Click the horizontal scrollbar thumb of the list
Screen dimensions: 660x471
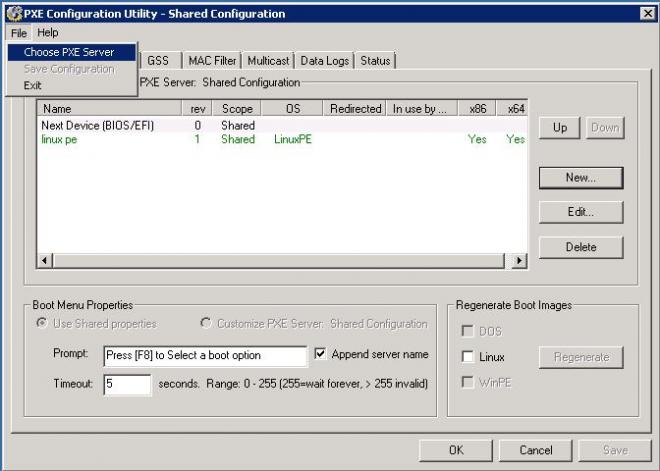tap(279, 261)
